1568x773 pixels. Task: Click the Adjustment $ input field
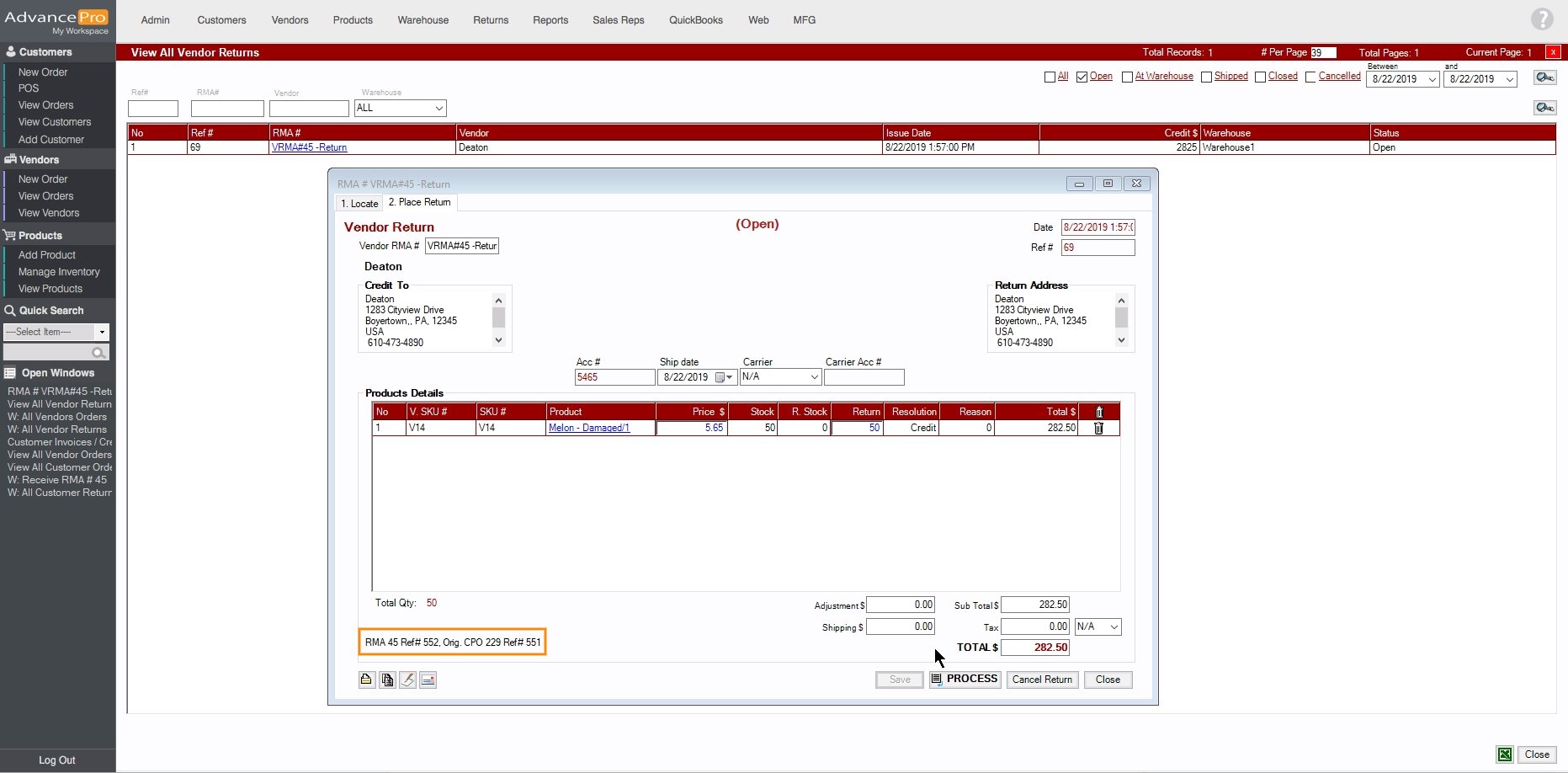click(900, 605)
